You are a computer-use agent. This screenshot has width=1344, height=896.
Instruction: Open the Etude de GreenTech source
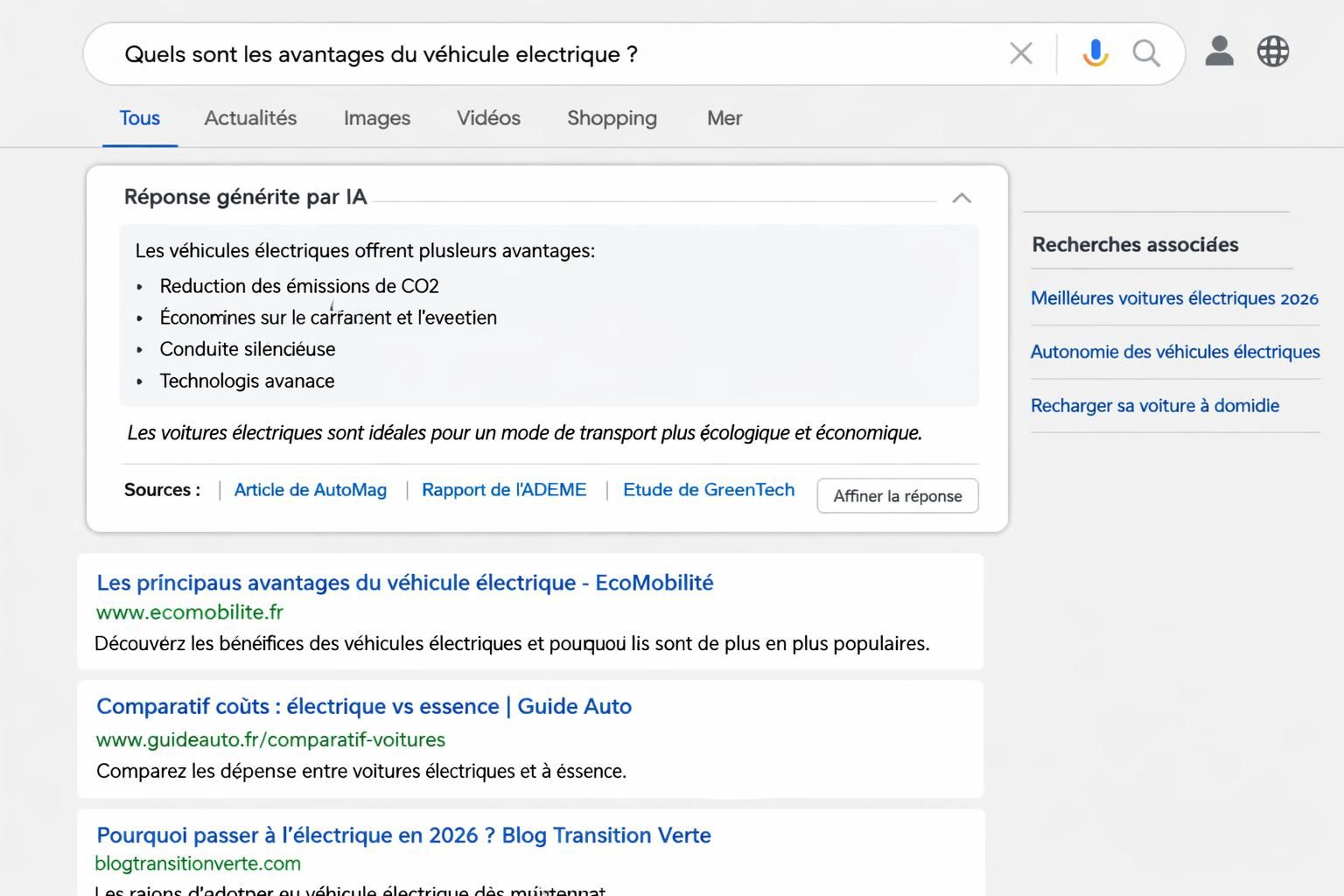pyautogui.click(x=709, y=490)
